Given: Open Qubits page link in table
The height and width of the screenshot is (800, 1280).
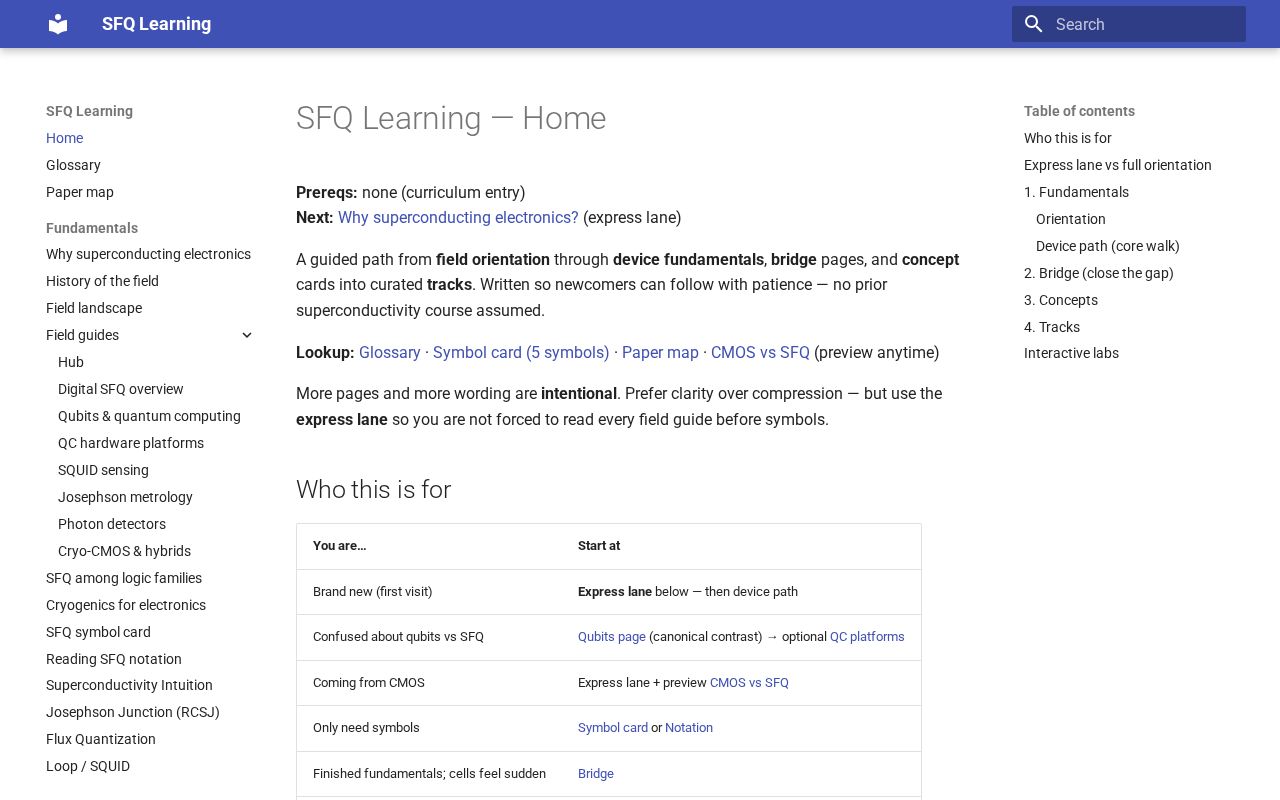Looking at the screenshot, I should click(x=612, y=637).
